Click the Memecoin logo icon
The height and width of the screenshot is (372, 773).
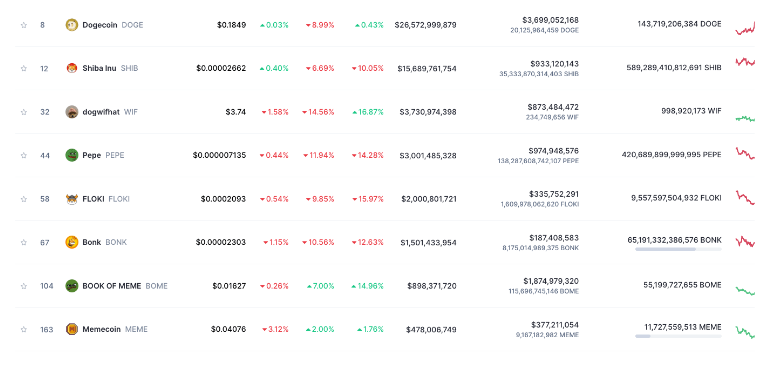point(72,329)
